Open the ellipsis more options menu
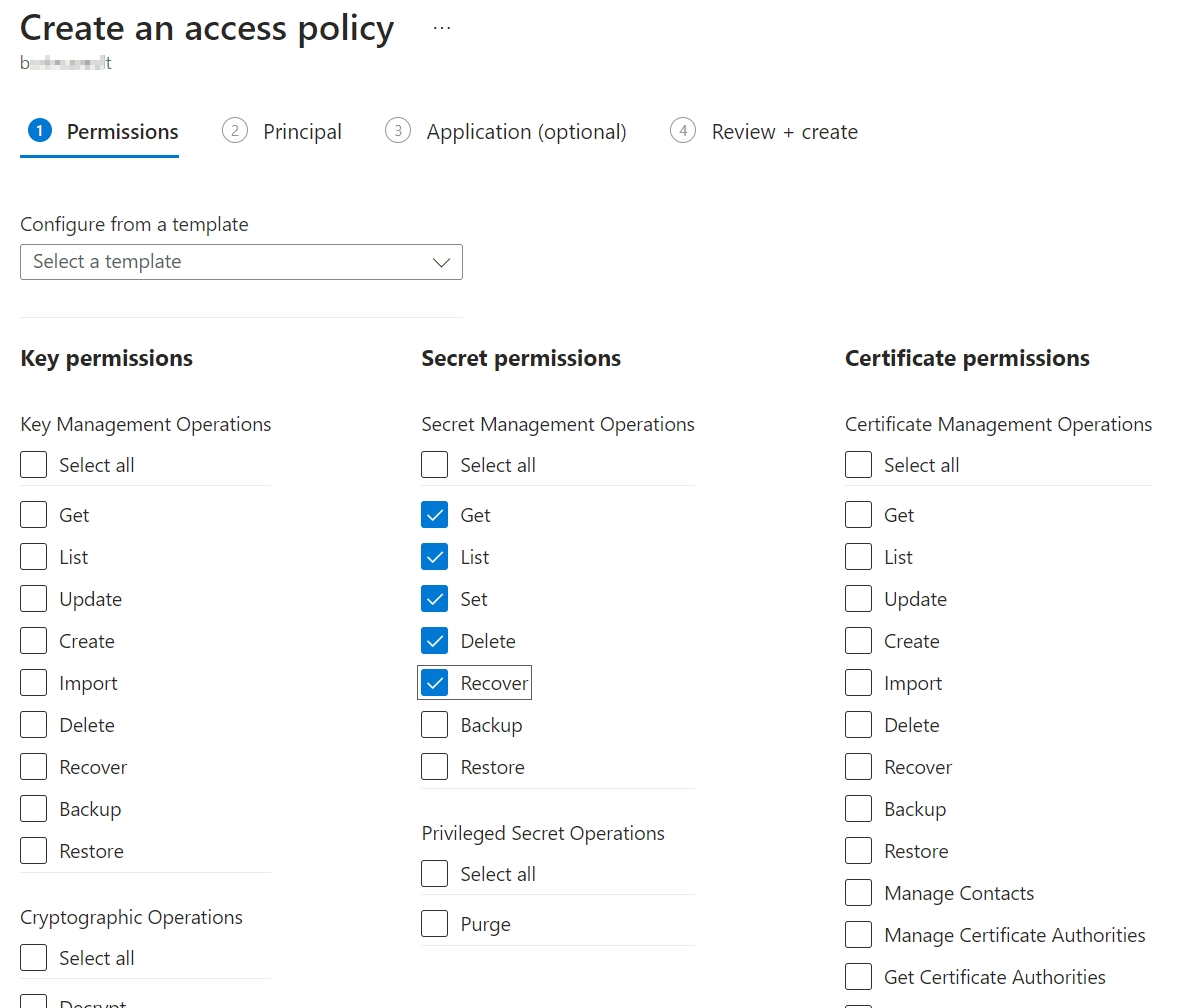The height and width of the screenshot is (1008, 1188). (x=442, y=28)
